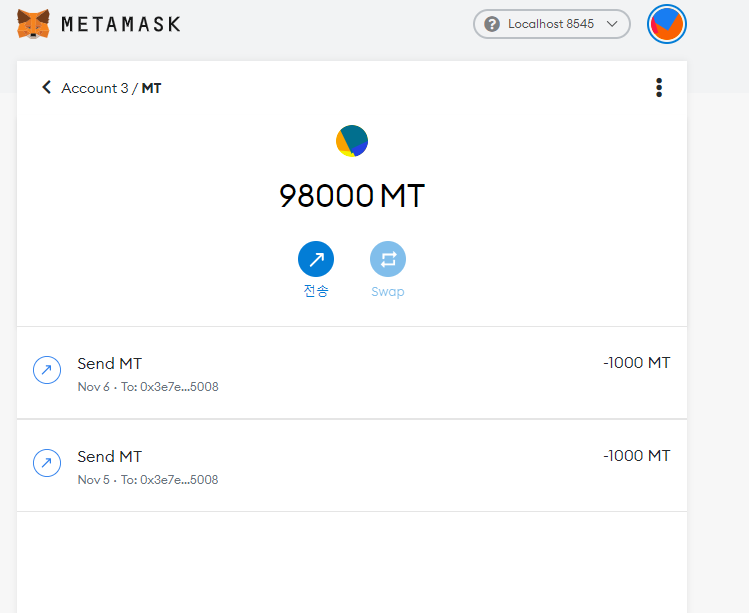Open the account avatar menu
Viewport: 749px width, 613px height.
(x=667, y=24)
